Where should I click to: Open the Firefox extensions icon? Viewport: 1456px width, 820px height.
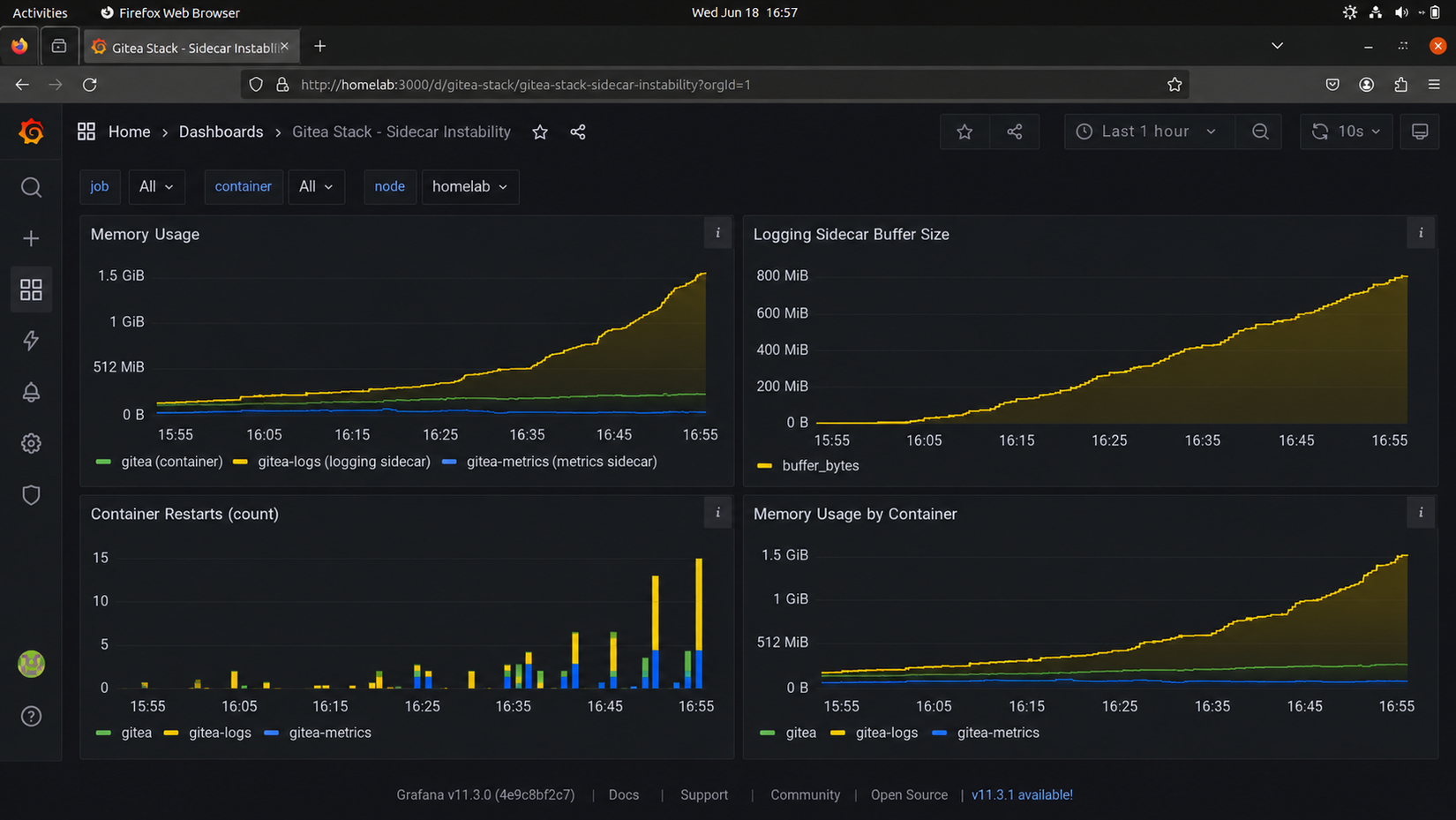[x=1400, y=85]
